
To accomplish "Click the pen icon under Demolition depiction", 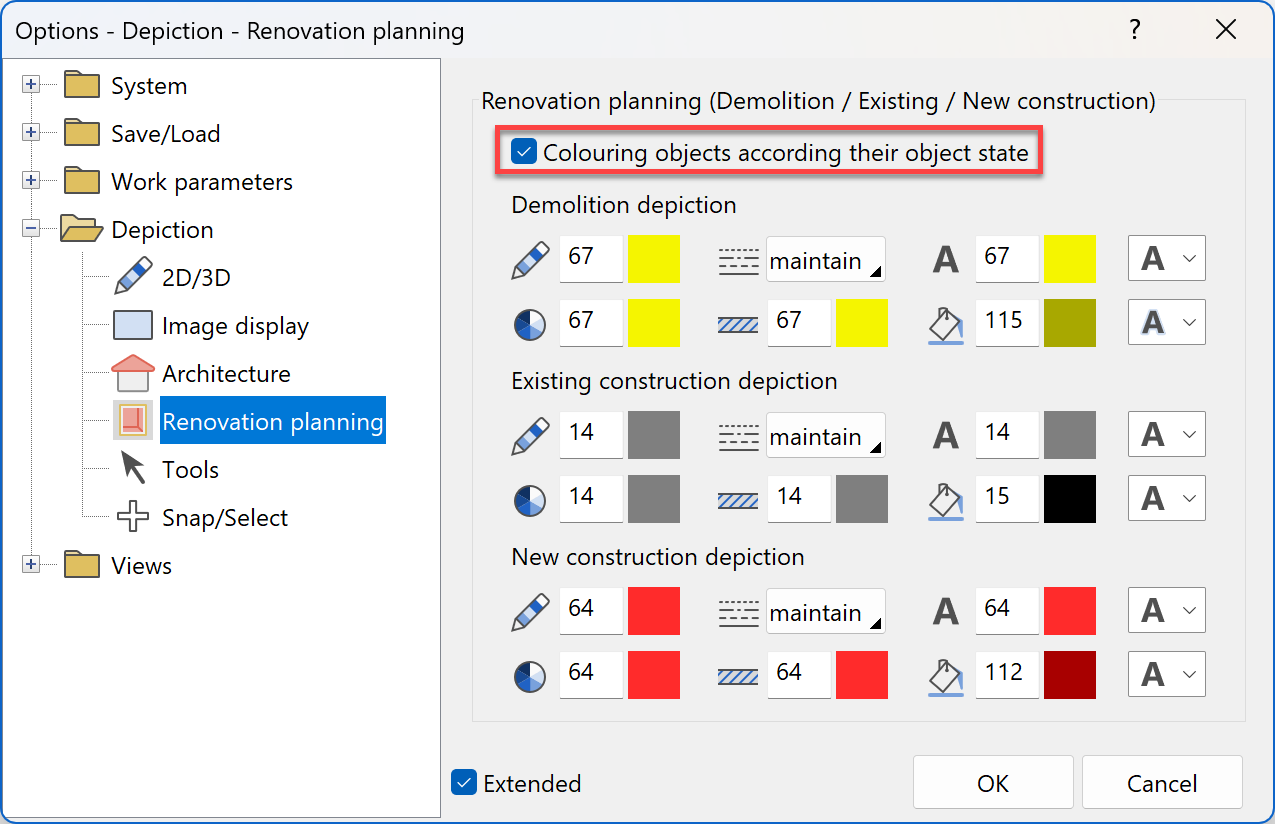I will (530, 260).
